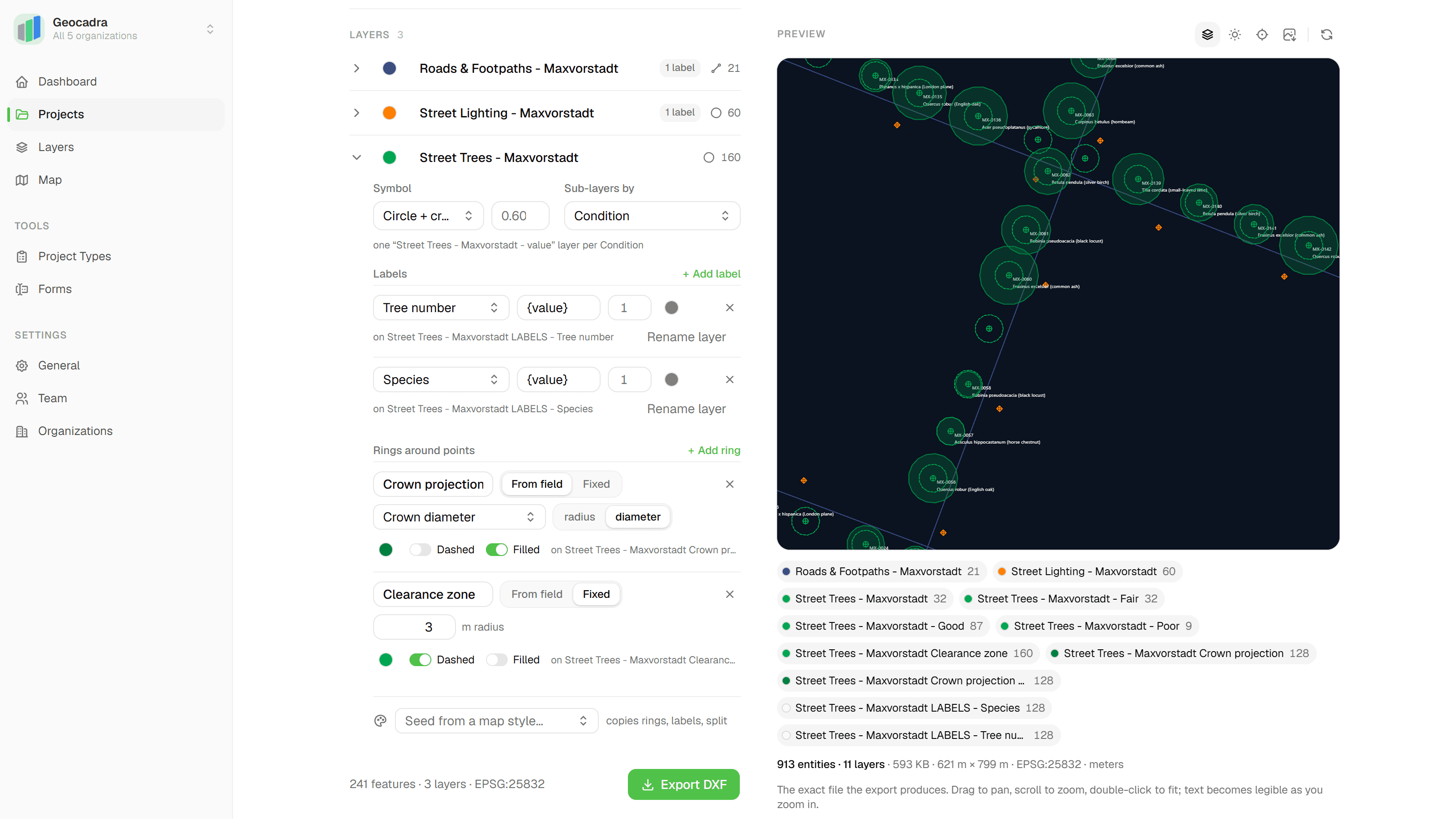Remove the Species label
Image resolution: width=1456 pixels, height=819 pixels.
point(730,379)
